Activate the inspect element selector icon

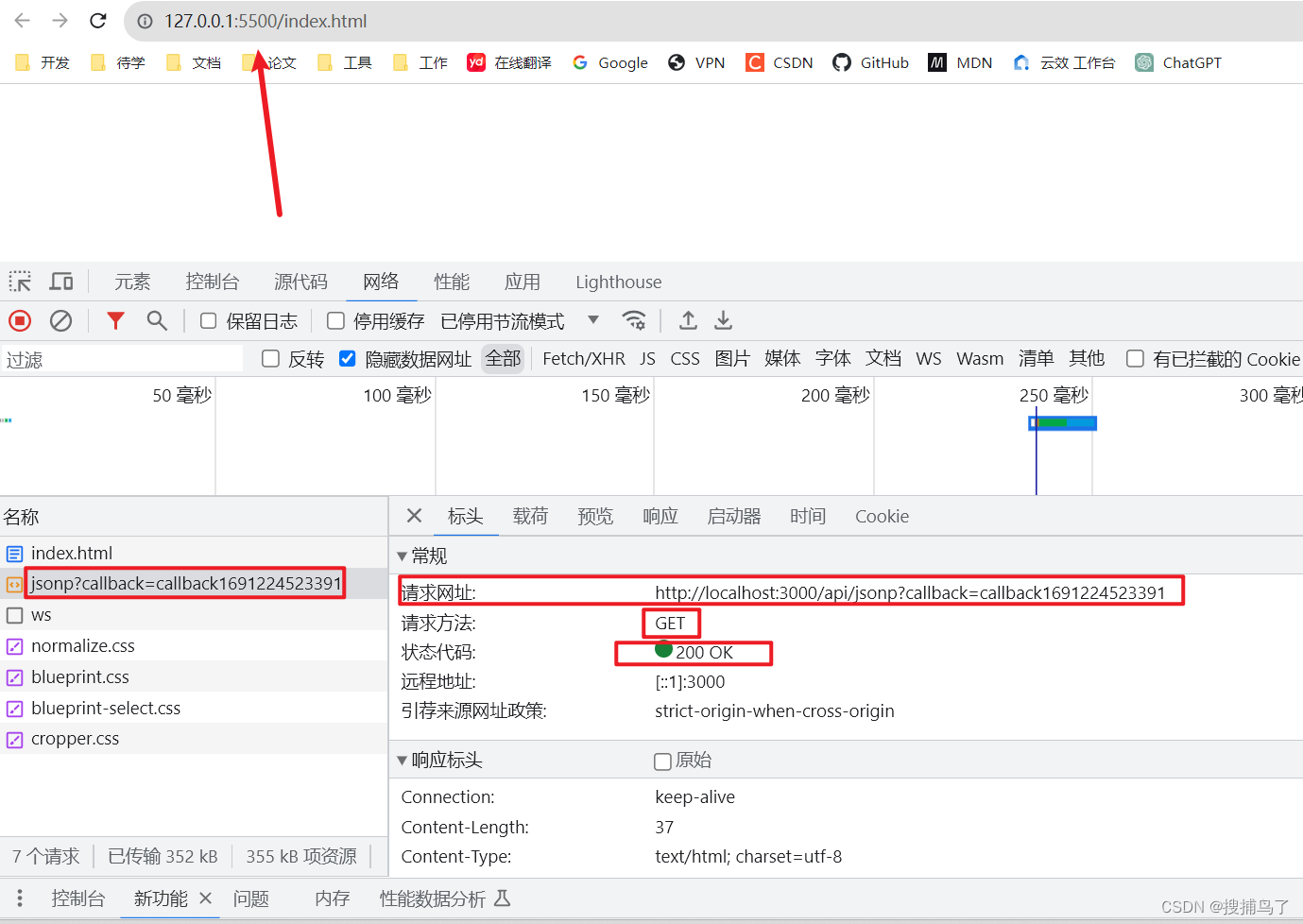20,282
